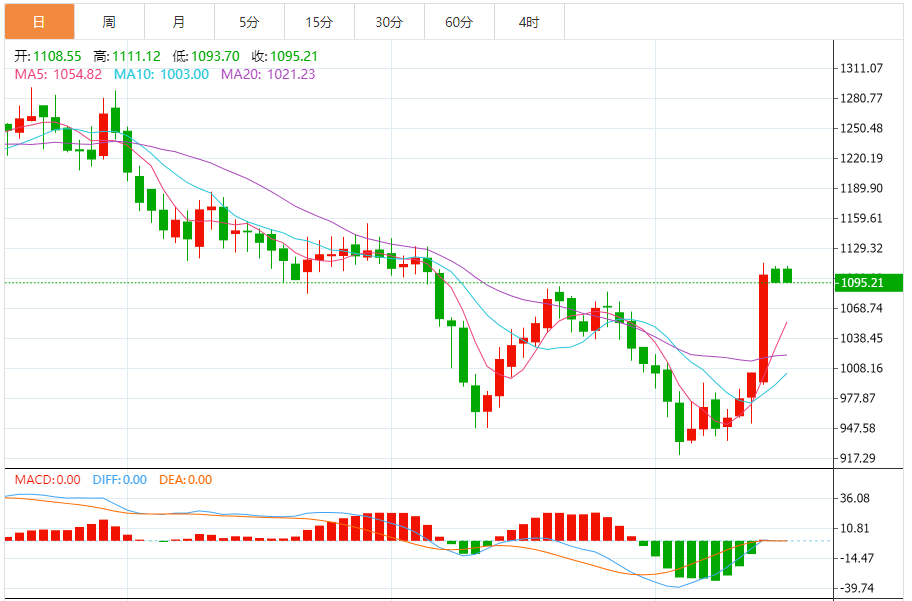Click the MA10: 1003.00 indicator label
The image size is (912, 601).
pyautogui.click(x=161, y=74)
